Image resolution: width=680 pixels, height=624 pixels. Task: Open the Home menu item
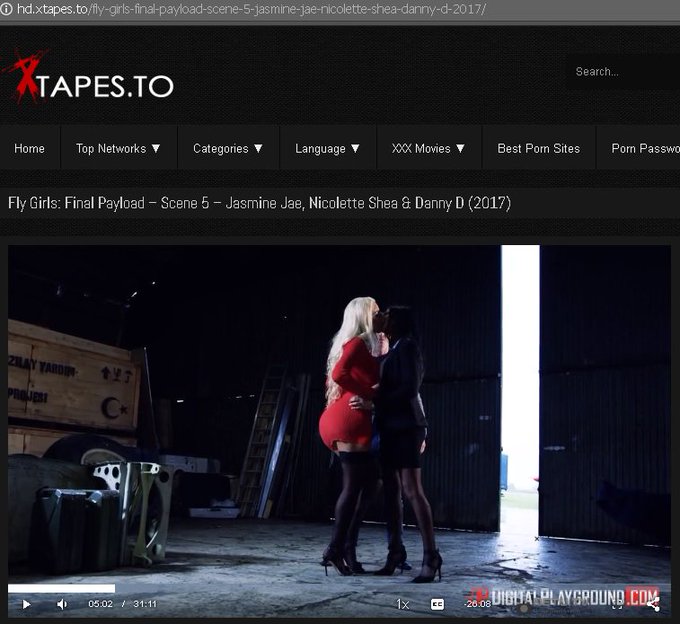(x=29, y=148)
